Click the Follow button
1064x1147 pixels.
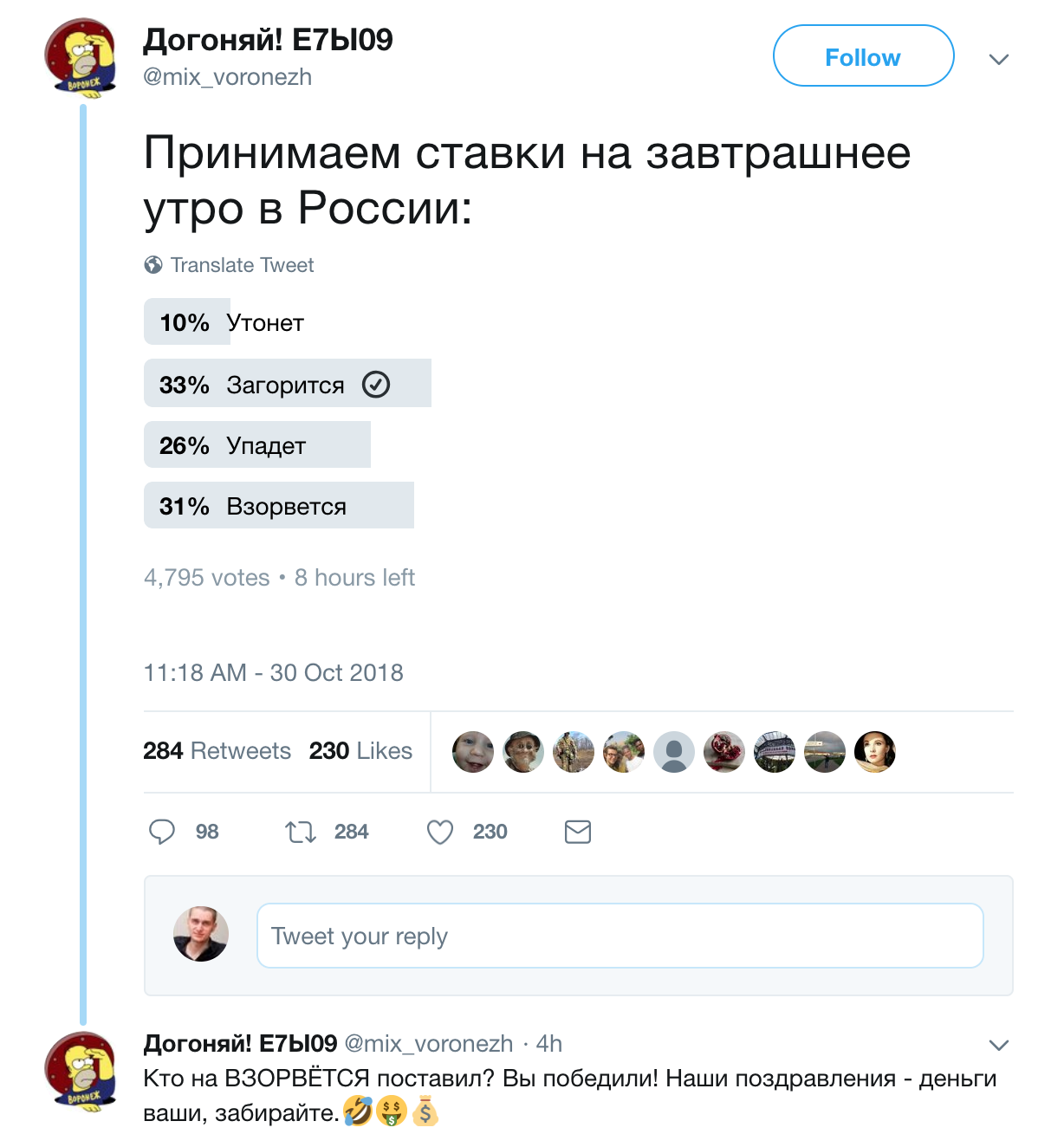pyautogui.click(x=863, y=55)
